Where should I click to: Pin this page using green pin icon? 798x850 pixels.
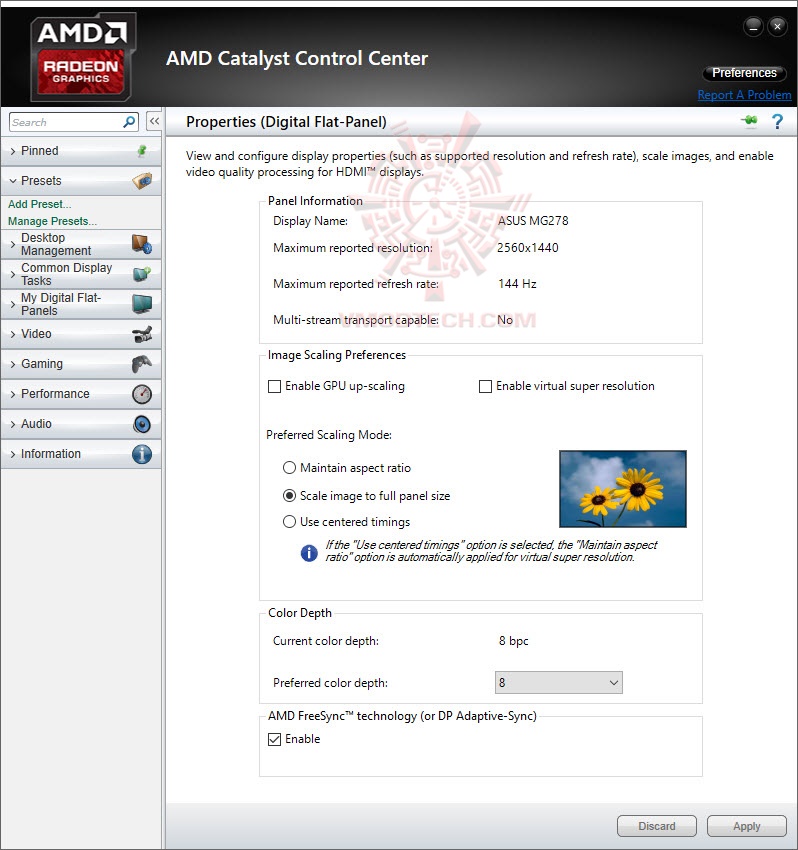(x=750, y=120)
